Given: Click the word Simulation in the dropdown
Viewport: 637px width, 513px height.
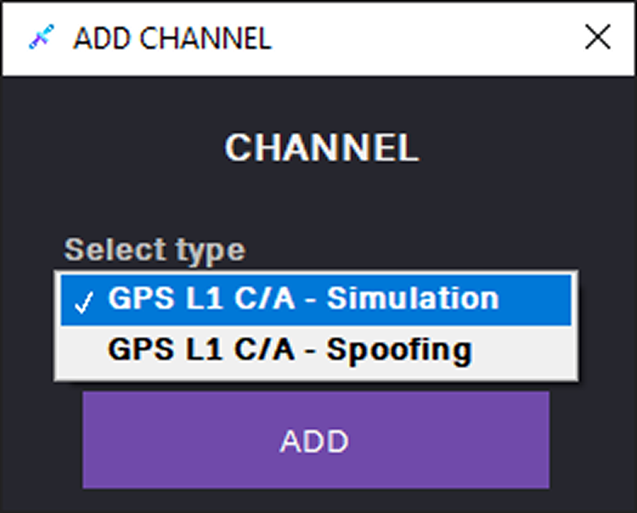Looking at the screenshot, I should tap(413, 299).
